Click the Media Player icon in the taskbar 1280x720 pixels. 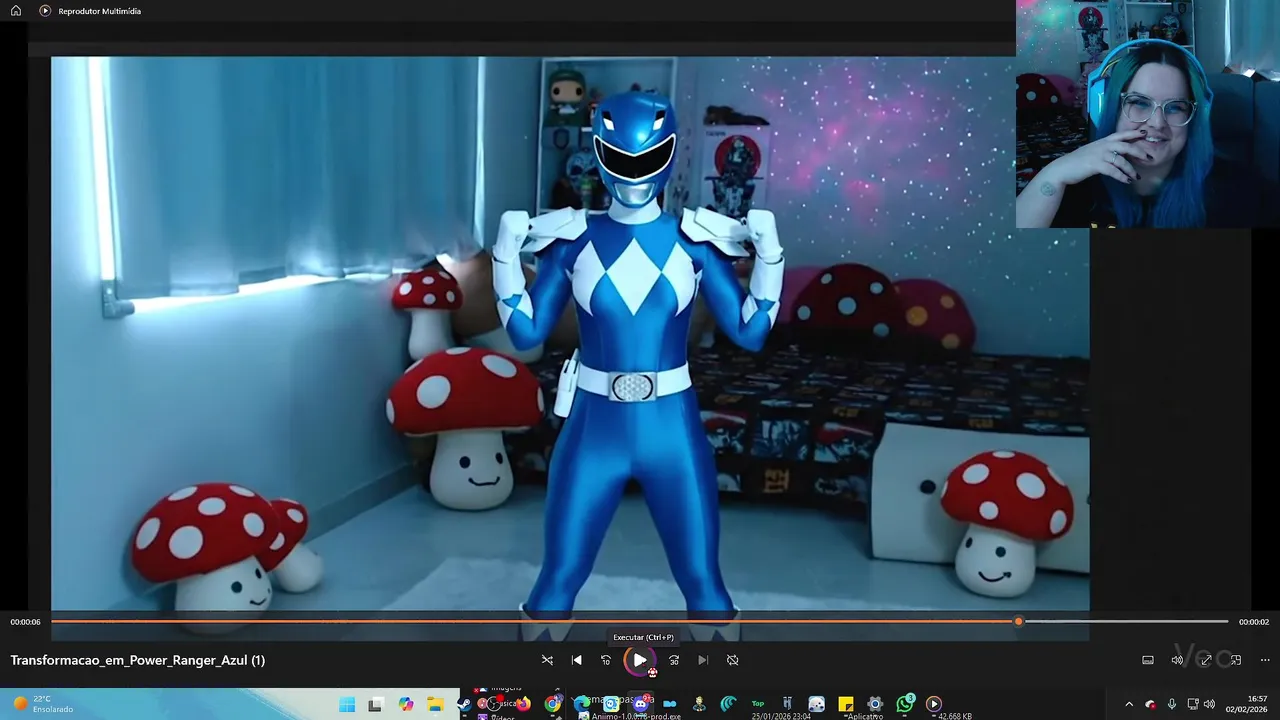click(x=934, y=704)
